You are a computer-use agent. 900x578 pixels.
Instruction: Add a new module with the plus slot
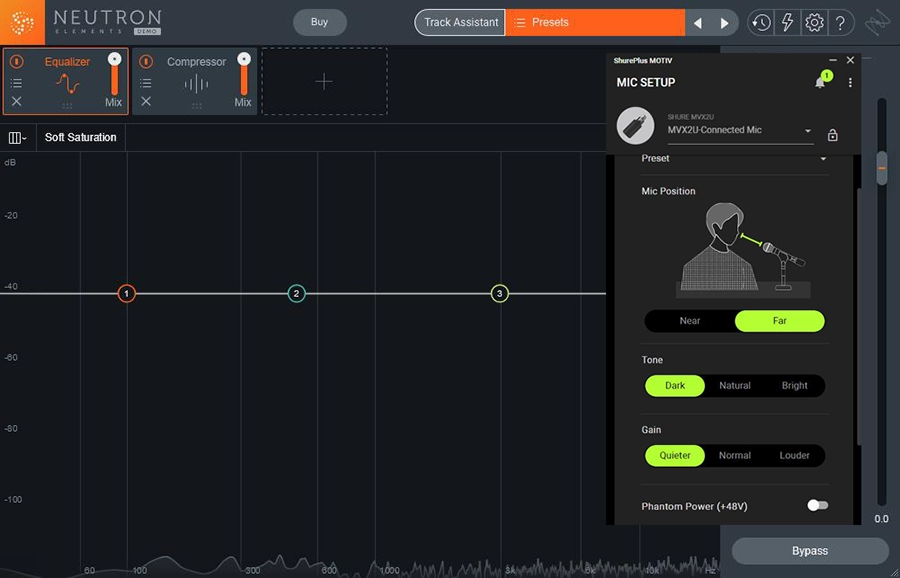[x=324, y=82]
